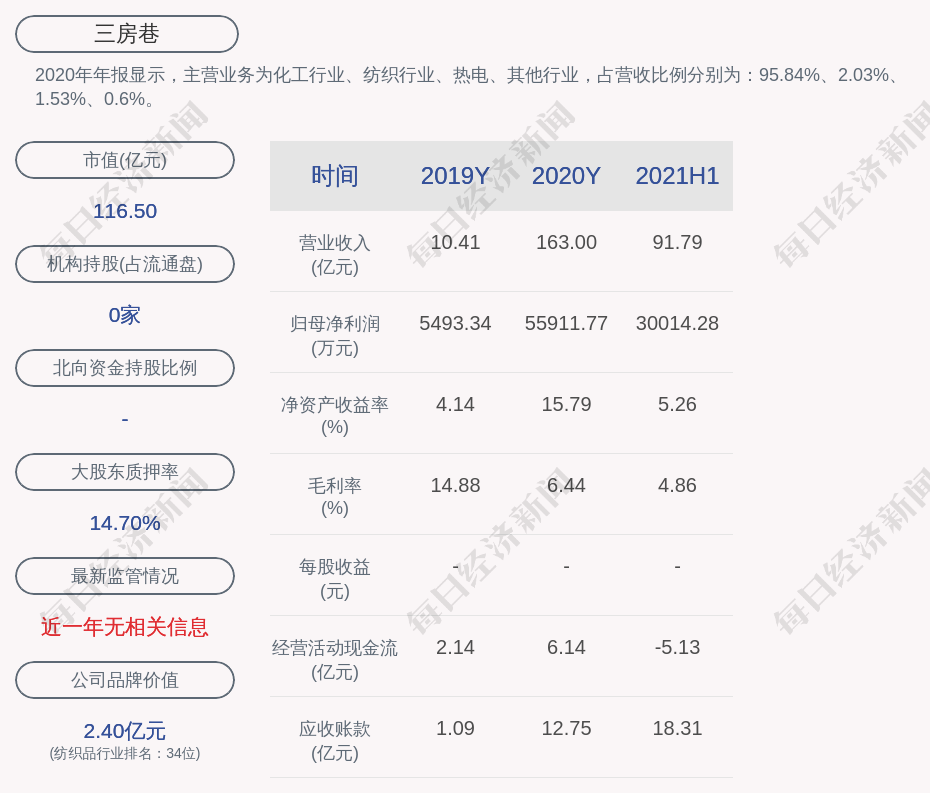Screen dimensions: 930x793
Task: Click the 2020年年报显示 description paragraph
Action: tap(467, 87)
